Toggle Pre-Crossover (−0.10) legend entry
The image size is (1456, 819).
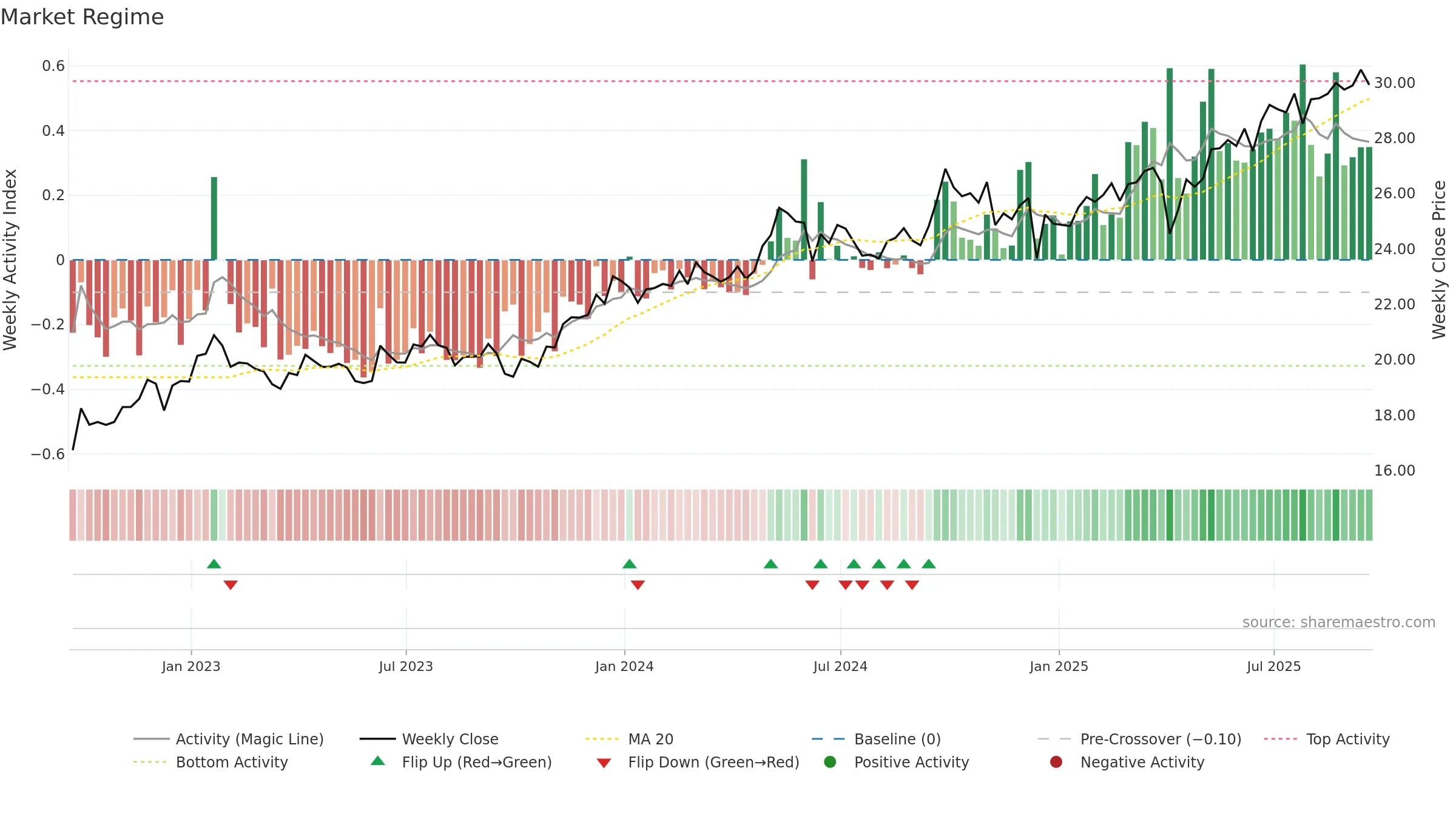click(x=1139, y=739)
